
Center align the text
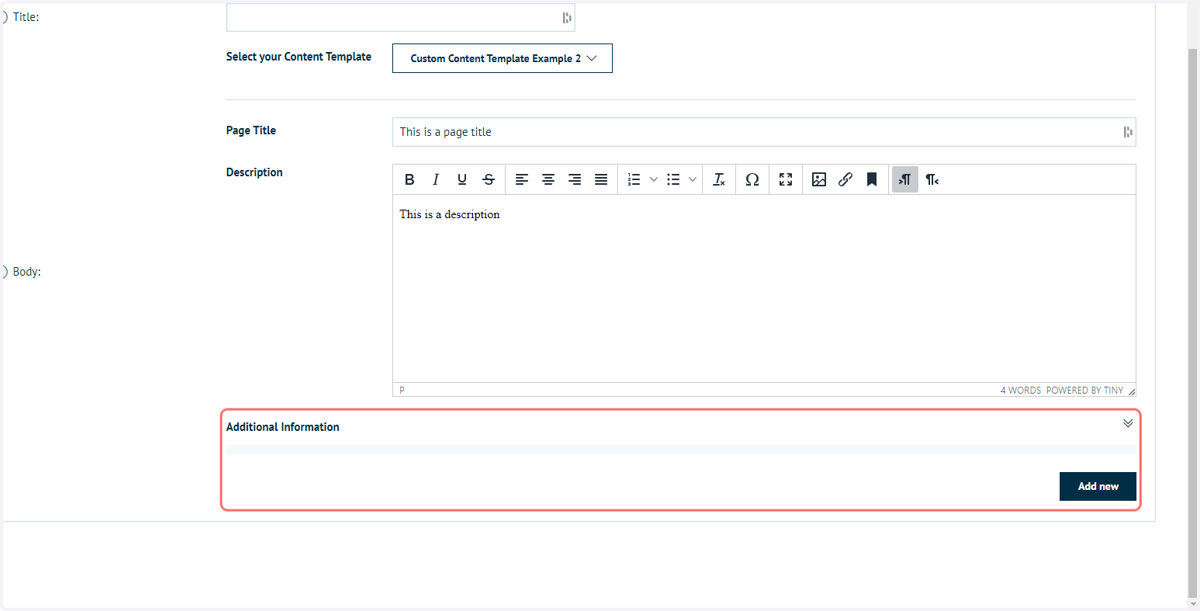pos(548,180)
